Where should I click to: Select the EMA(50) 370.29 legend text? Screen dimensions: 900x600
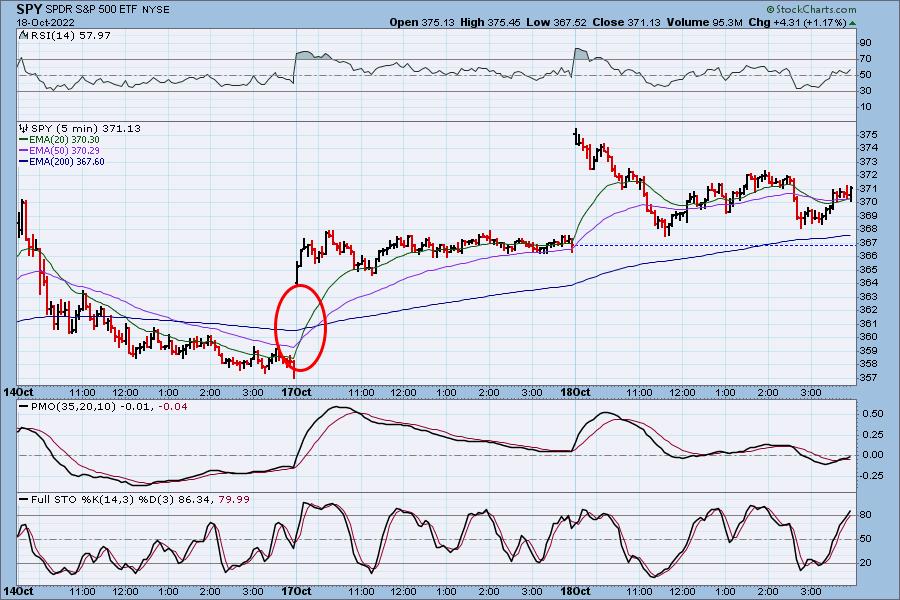64,150
